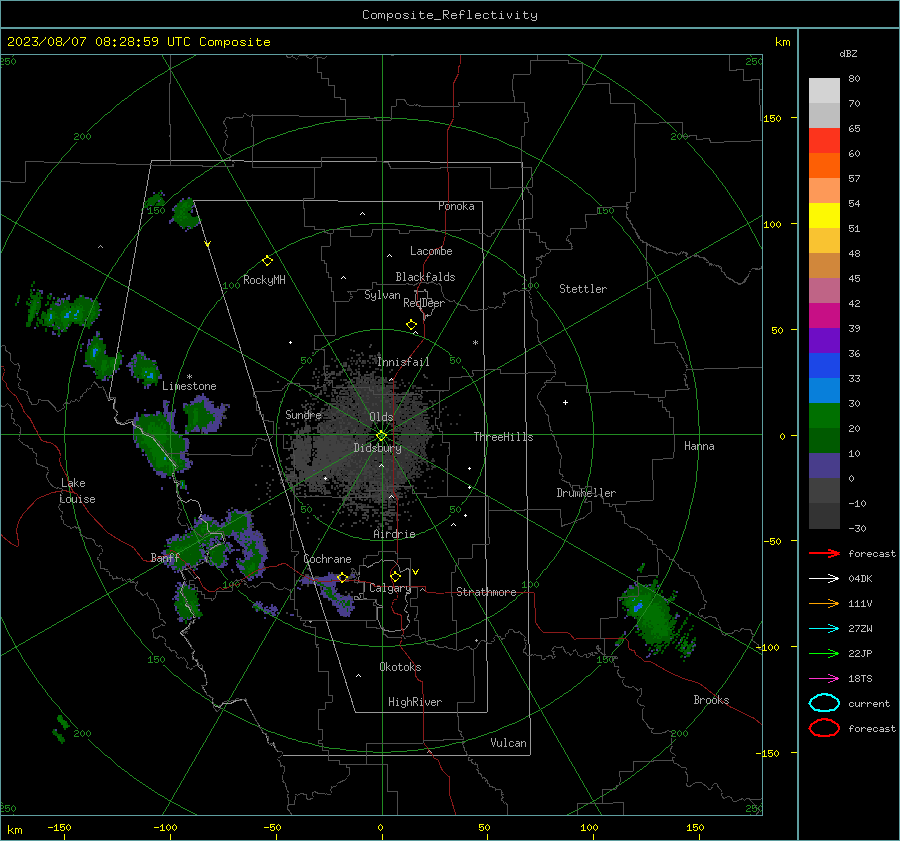Viewport: 900px width, 841px height.
Task: Click the 18TS legend text
Action: tap(860, 679)
